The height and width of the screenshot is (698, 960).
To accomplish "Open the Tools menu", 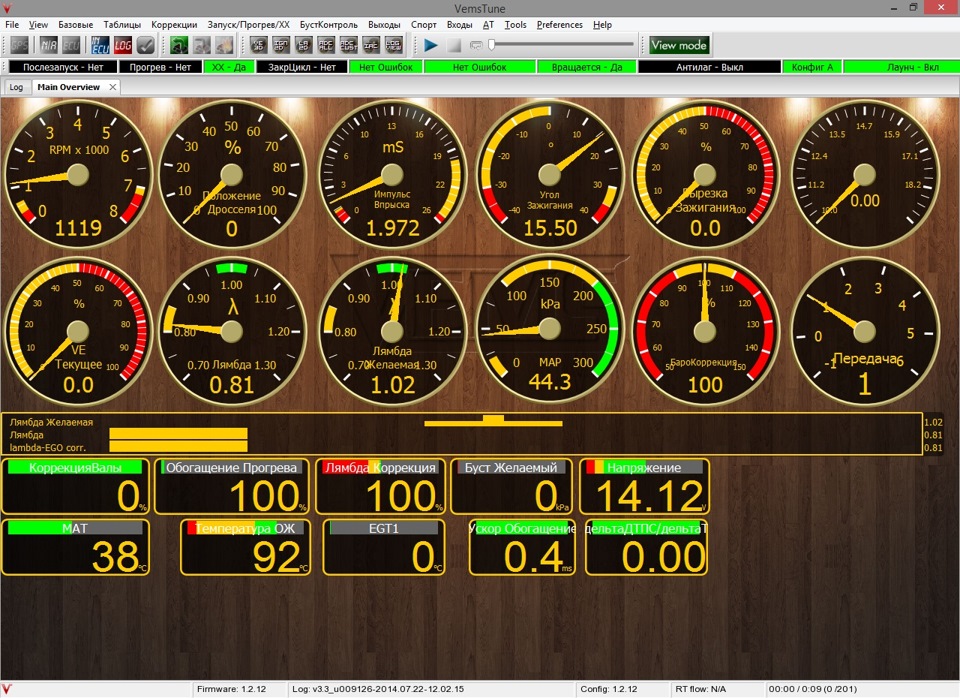I will [x=516, y=24].
